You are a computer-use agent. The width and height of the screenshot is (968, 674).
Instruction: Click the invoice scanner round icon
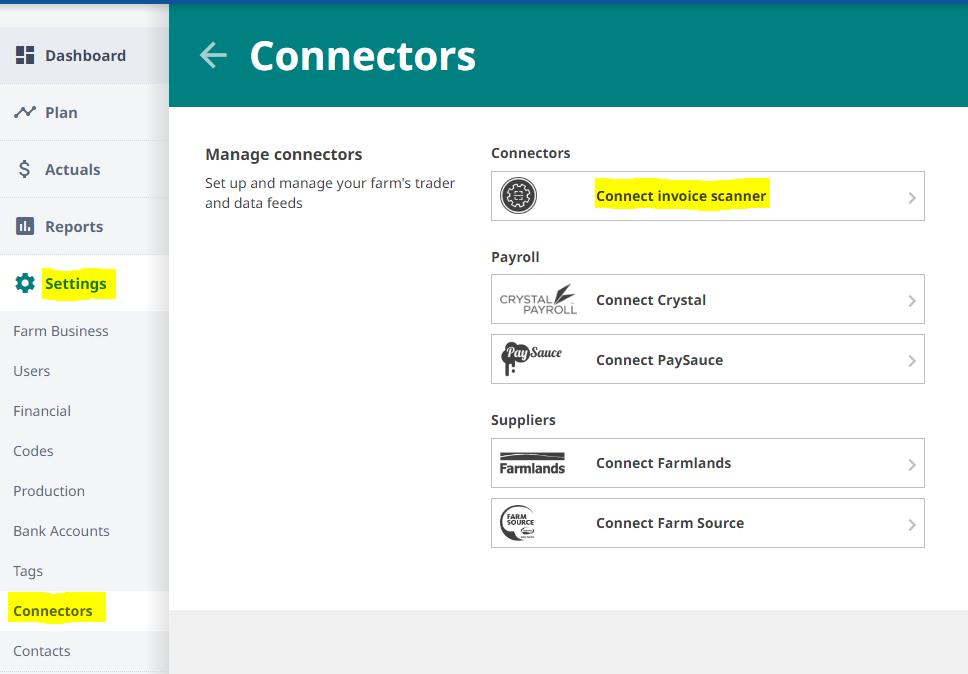pyautogui.click(x=518, y=196)
